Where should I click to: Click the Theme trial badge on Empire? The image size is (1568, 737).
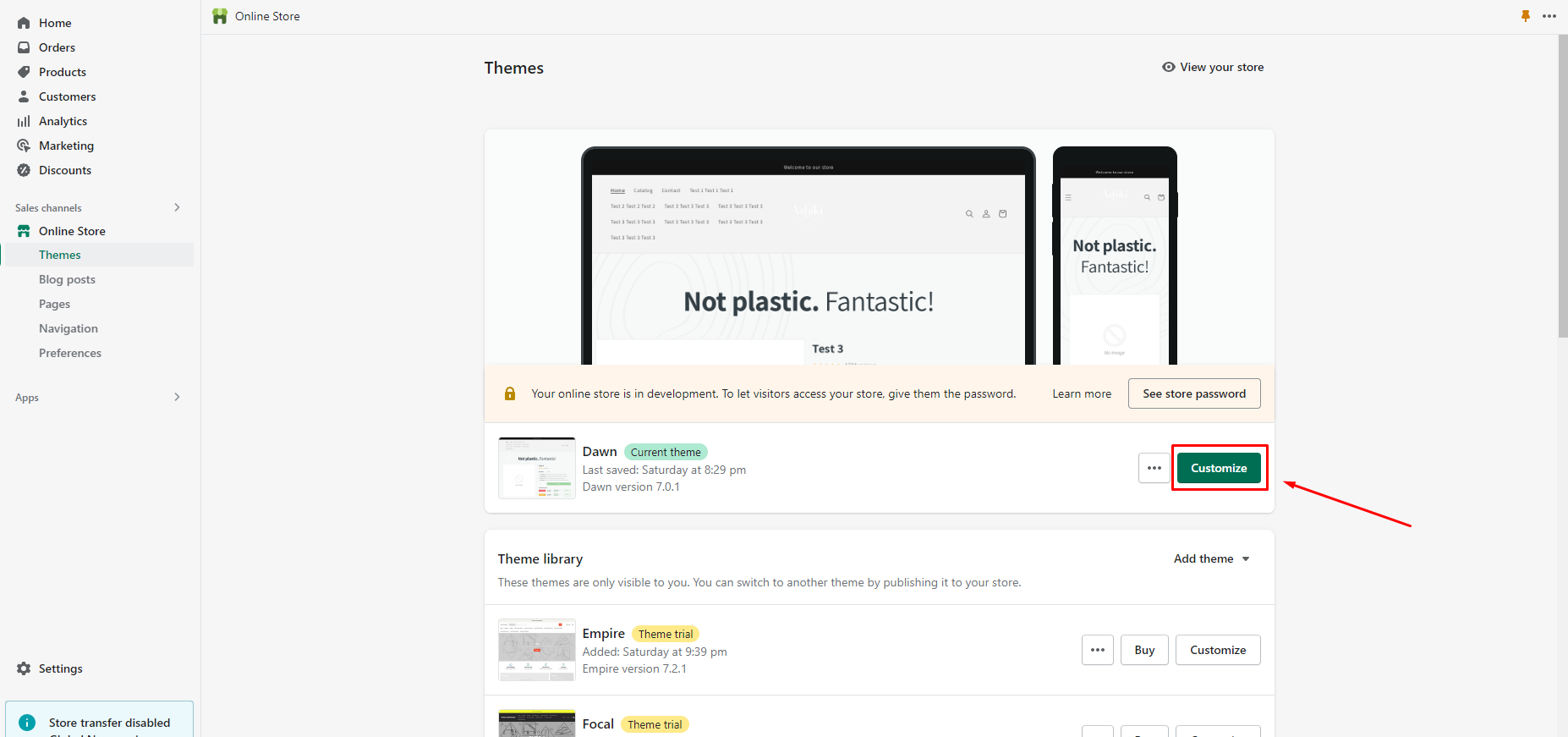[666, 634]
